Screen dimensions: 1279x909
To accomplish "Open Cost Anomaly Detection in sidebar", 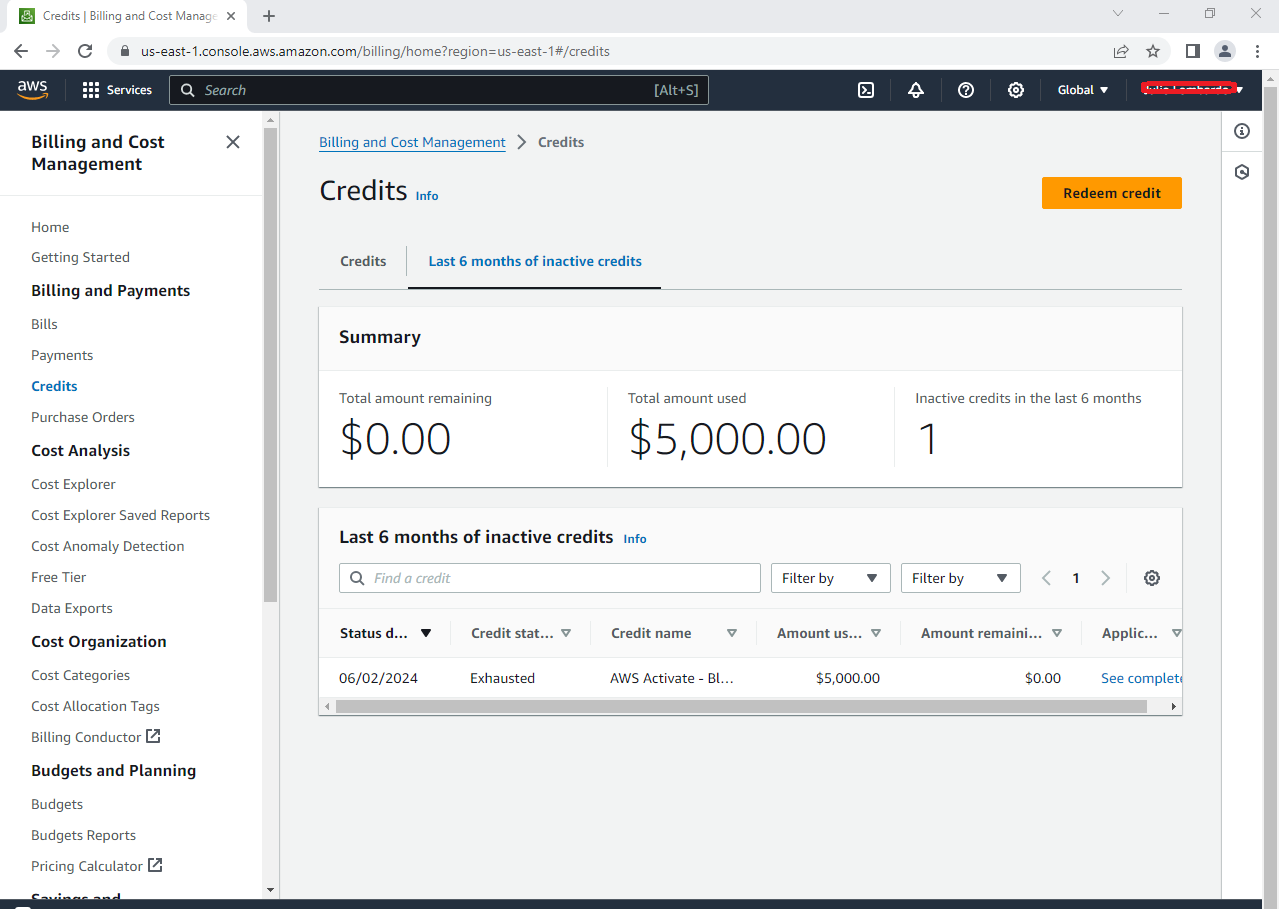I will point(108,546).
